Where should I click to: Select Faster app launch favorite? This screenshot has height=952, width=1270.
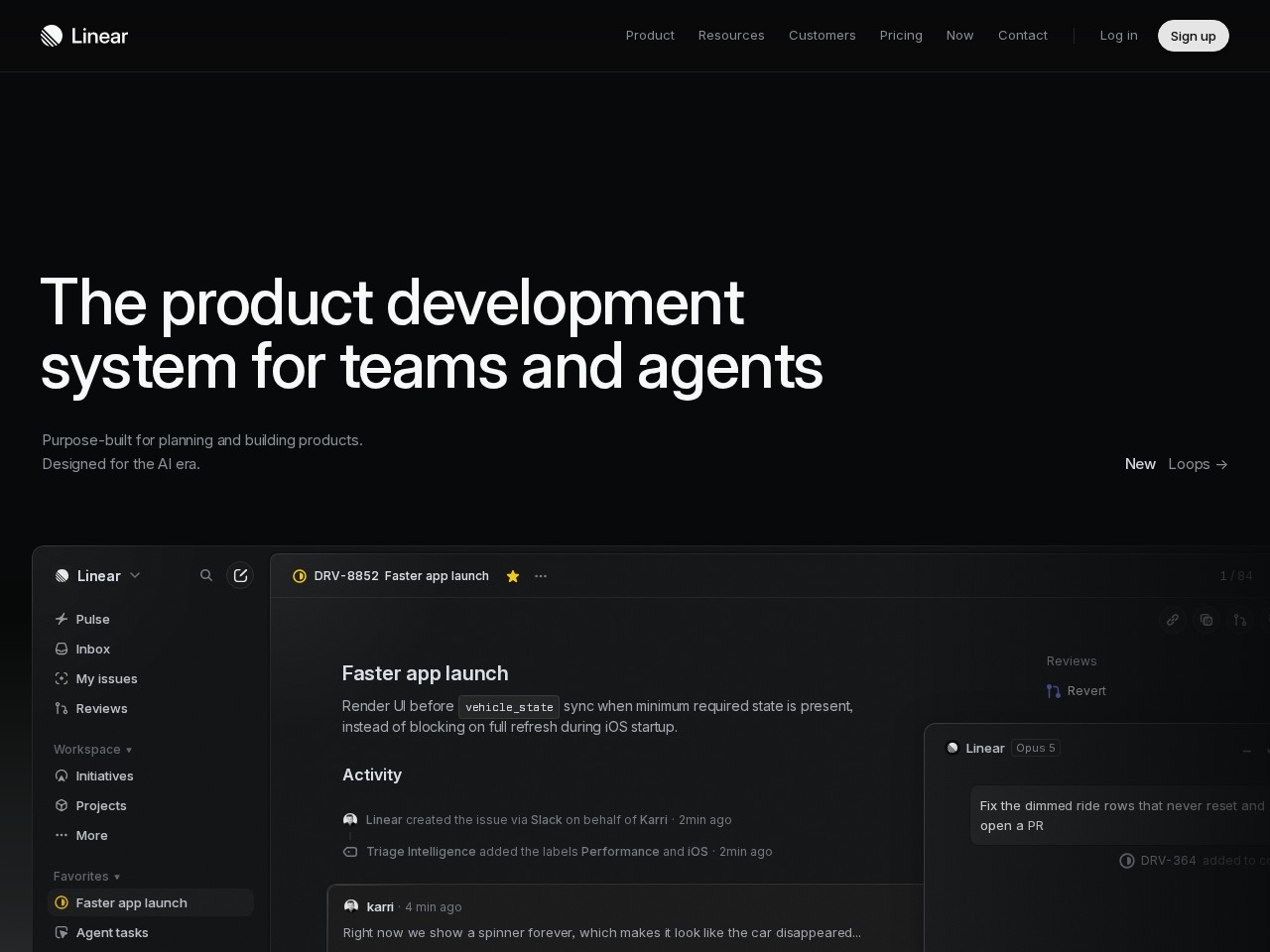click(x=151, y=902)
